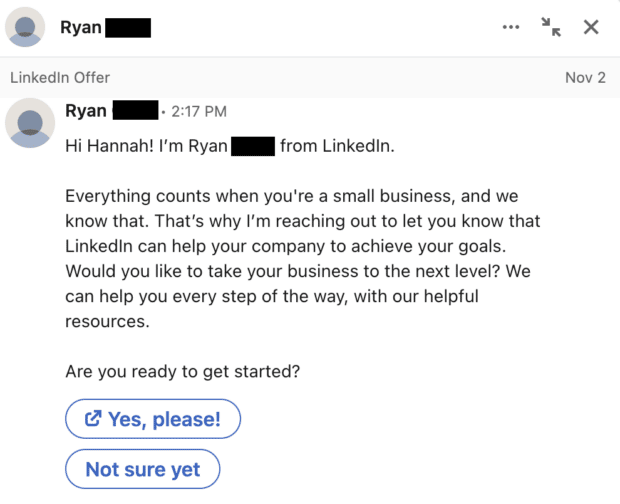The width and height of the screenshot is (620, 504).
Task: Click the "Nov 2" date marker
Action: (x=585, y=77)
